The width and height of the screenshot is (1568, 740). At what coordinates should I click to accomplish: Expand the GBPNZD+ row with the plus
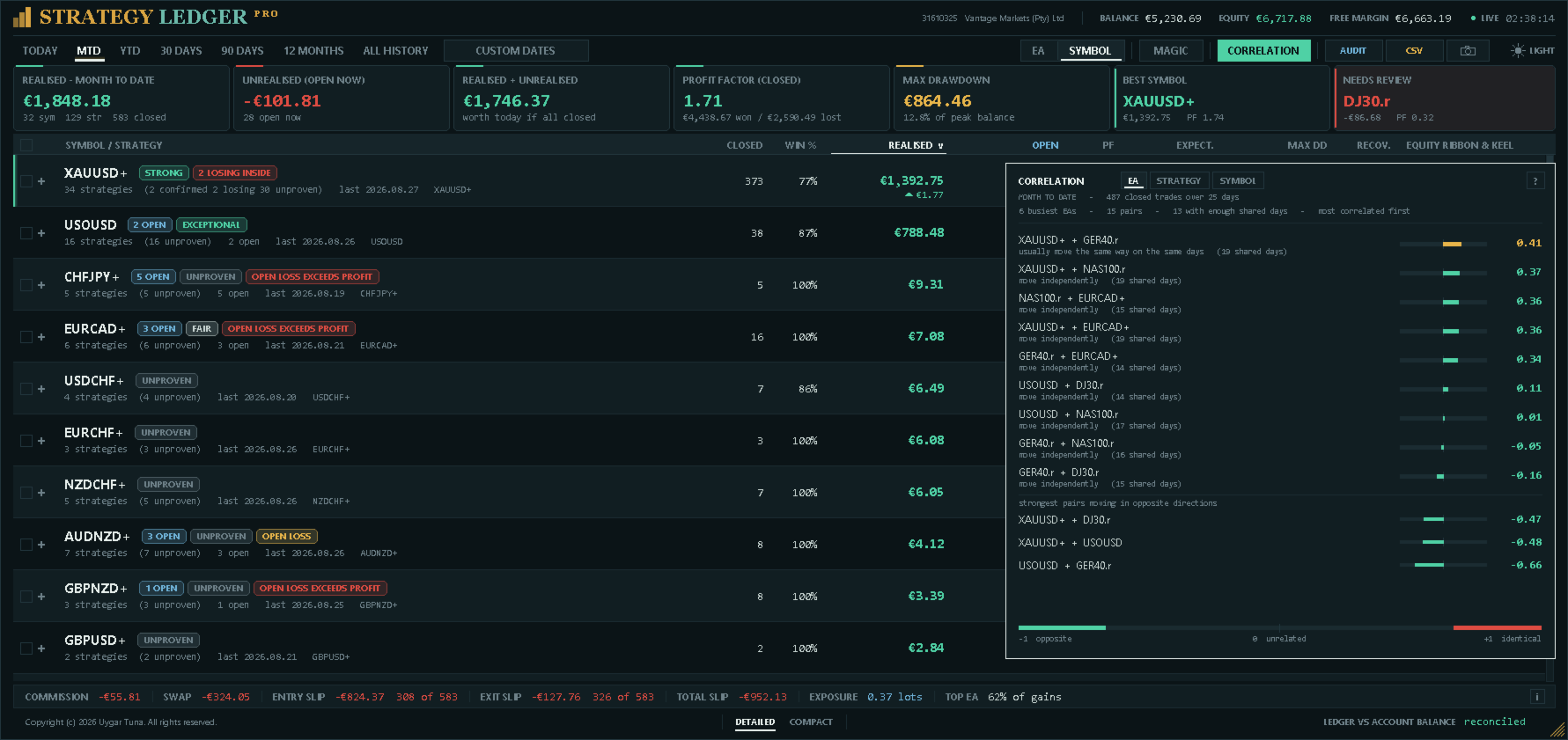[41, 597]
